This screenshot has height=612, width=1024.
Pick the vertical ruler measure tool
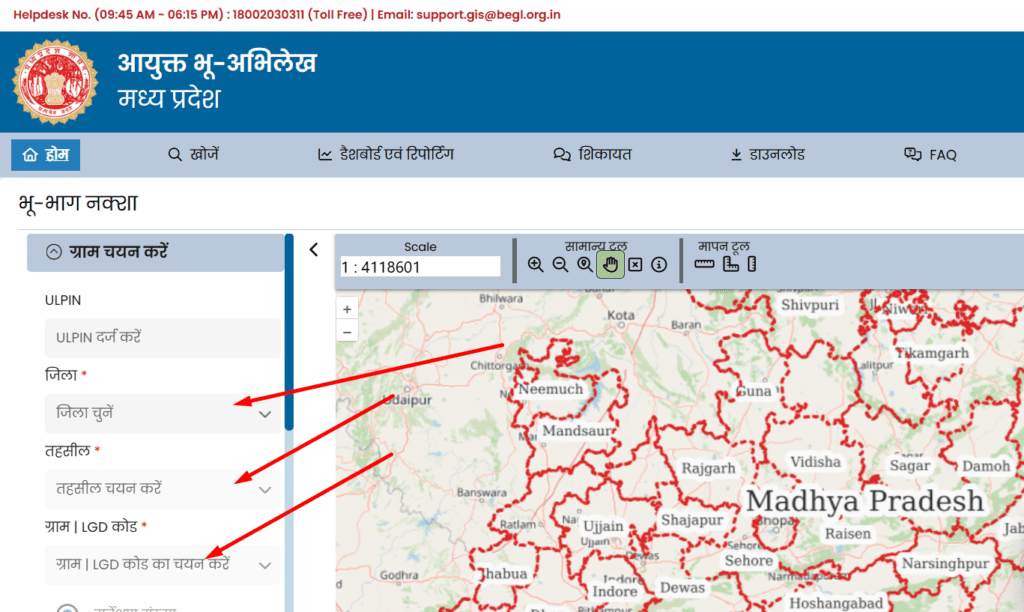pos(752,265)
